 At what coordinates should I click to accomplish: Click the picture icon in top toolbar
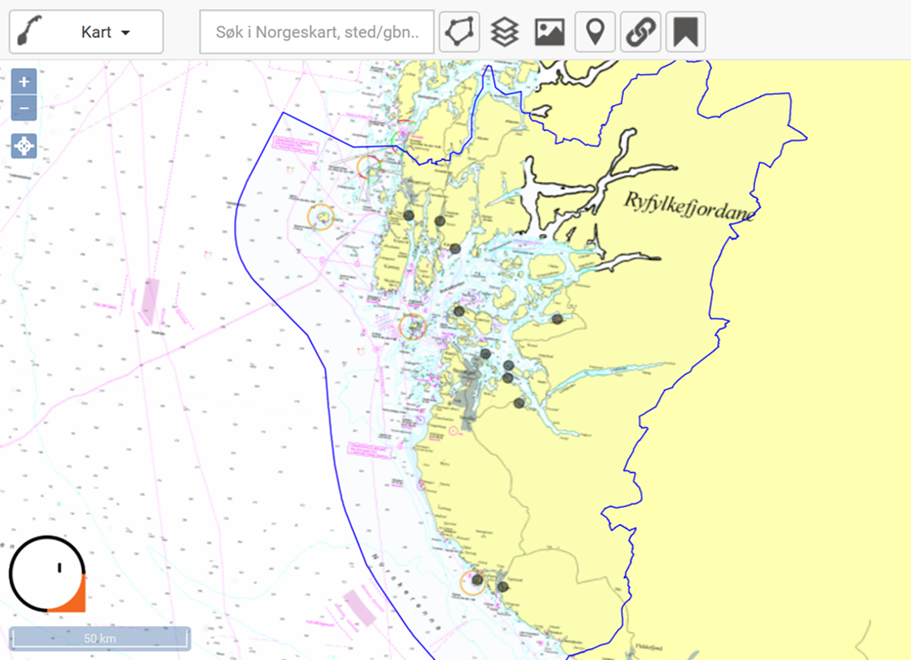tap(550, 32)
